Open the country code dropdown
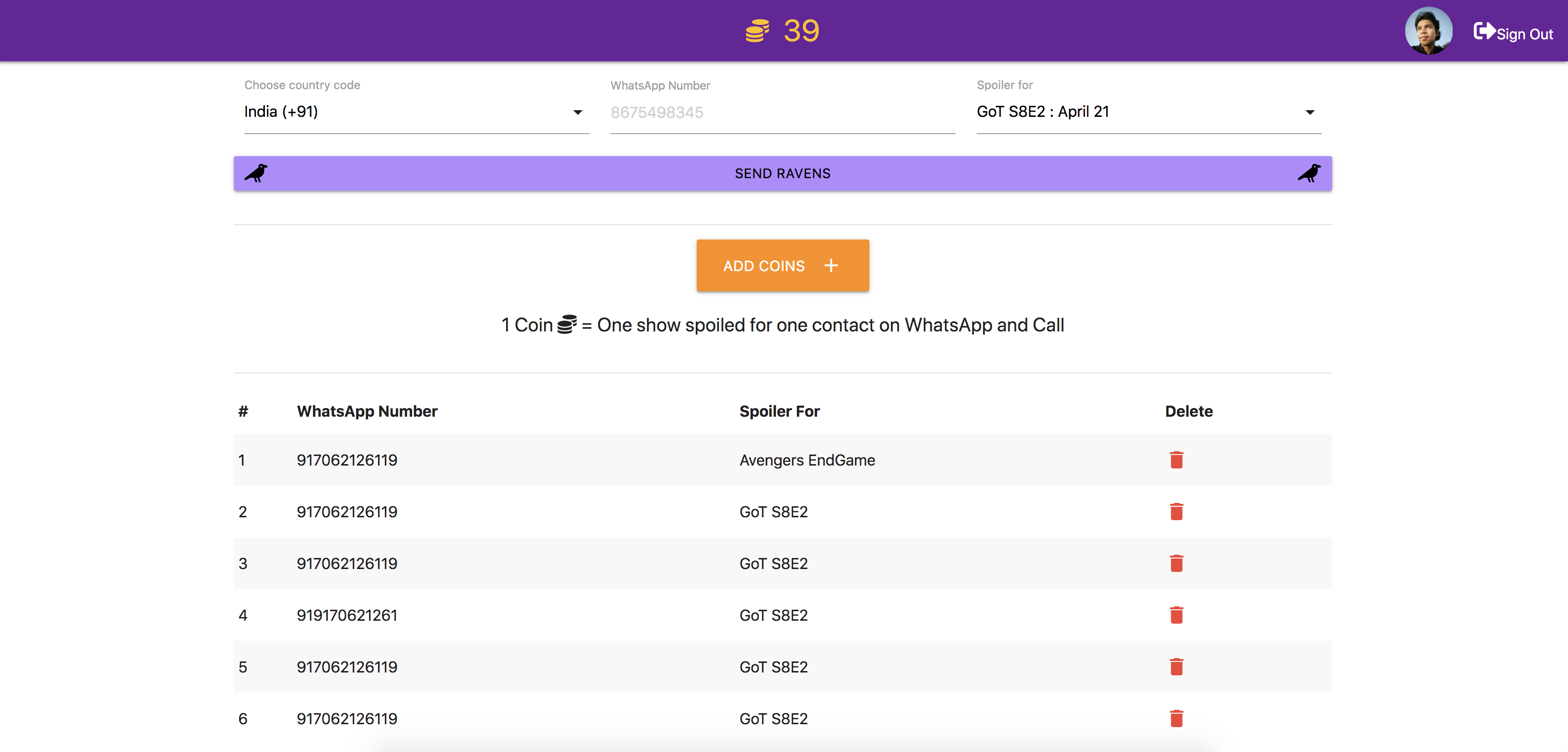This screenshot has width=1568, height=752. (x=416, y=112)
